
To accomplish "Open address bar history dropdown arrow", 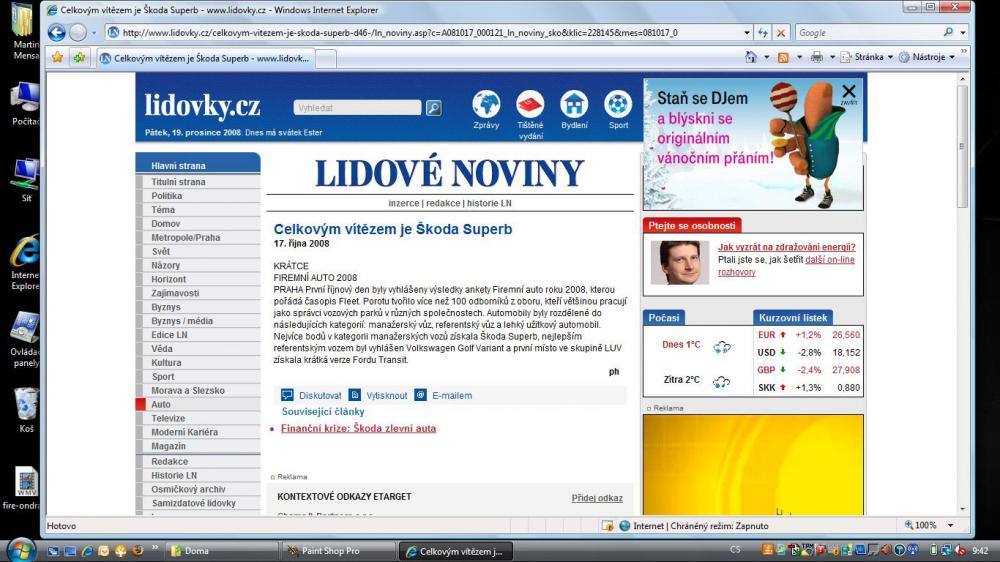I will [747, 32].
